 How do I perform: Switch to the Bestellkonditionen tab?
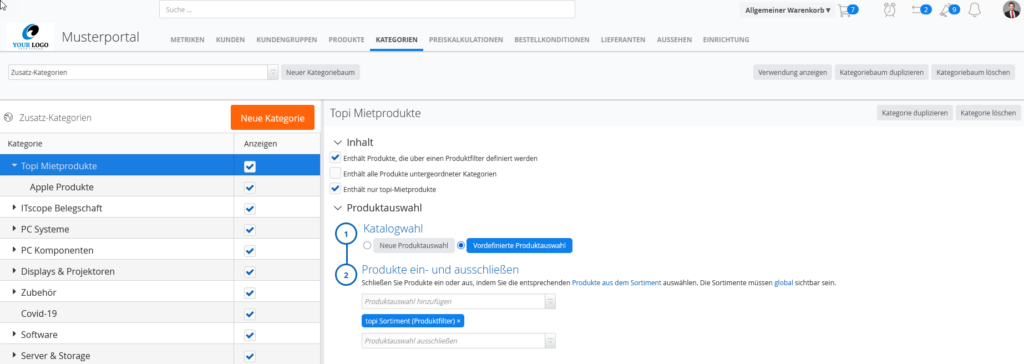[552, 40]
